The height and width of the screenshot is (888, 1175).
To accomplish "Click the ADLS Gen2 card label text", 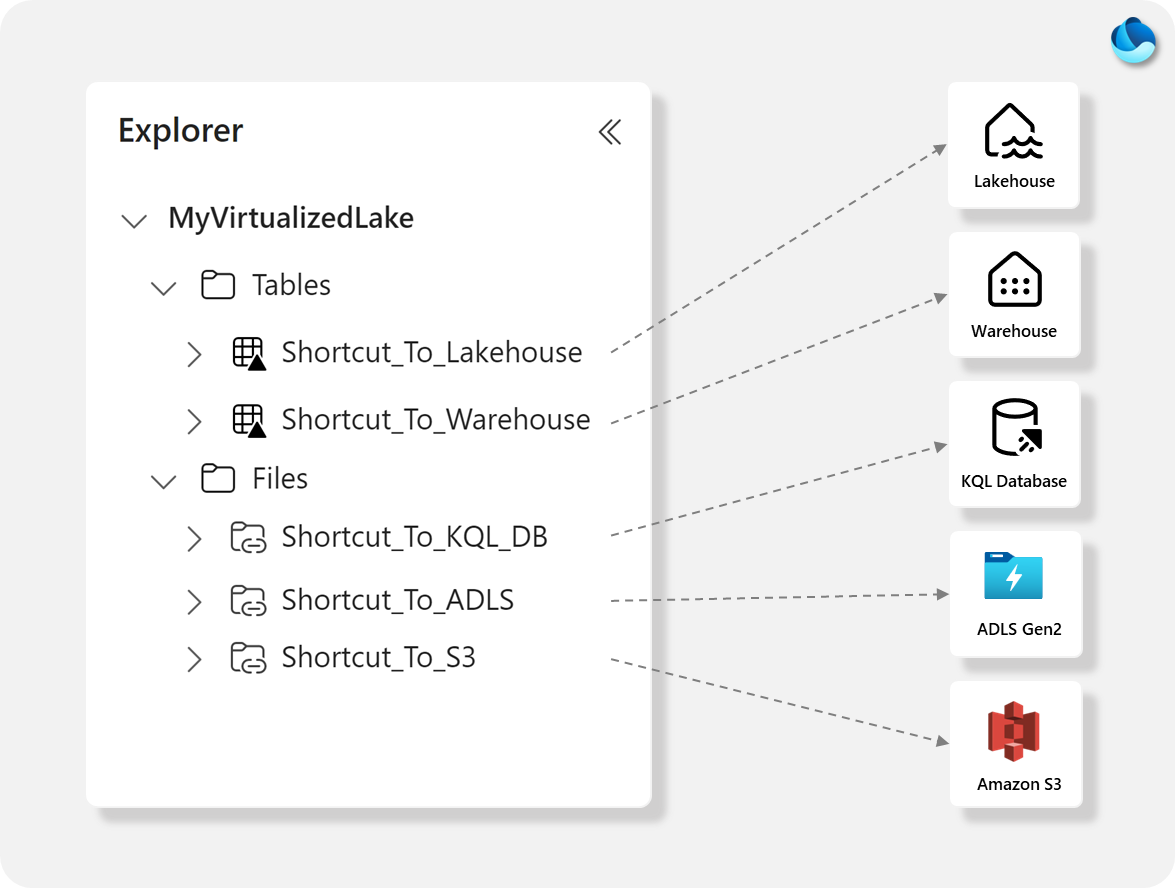I will [x=1019, y=629].
